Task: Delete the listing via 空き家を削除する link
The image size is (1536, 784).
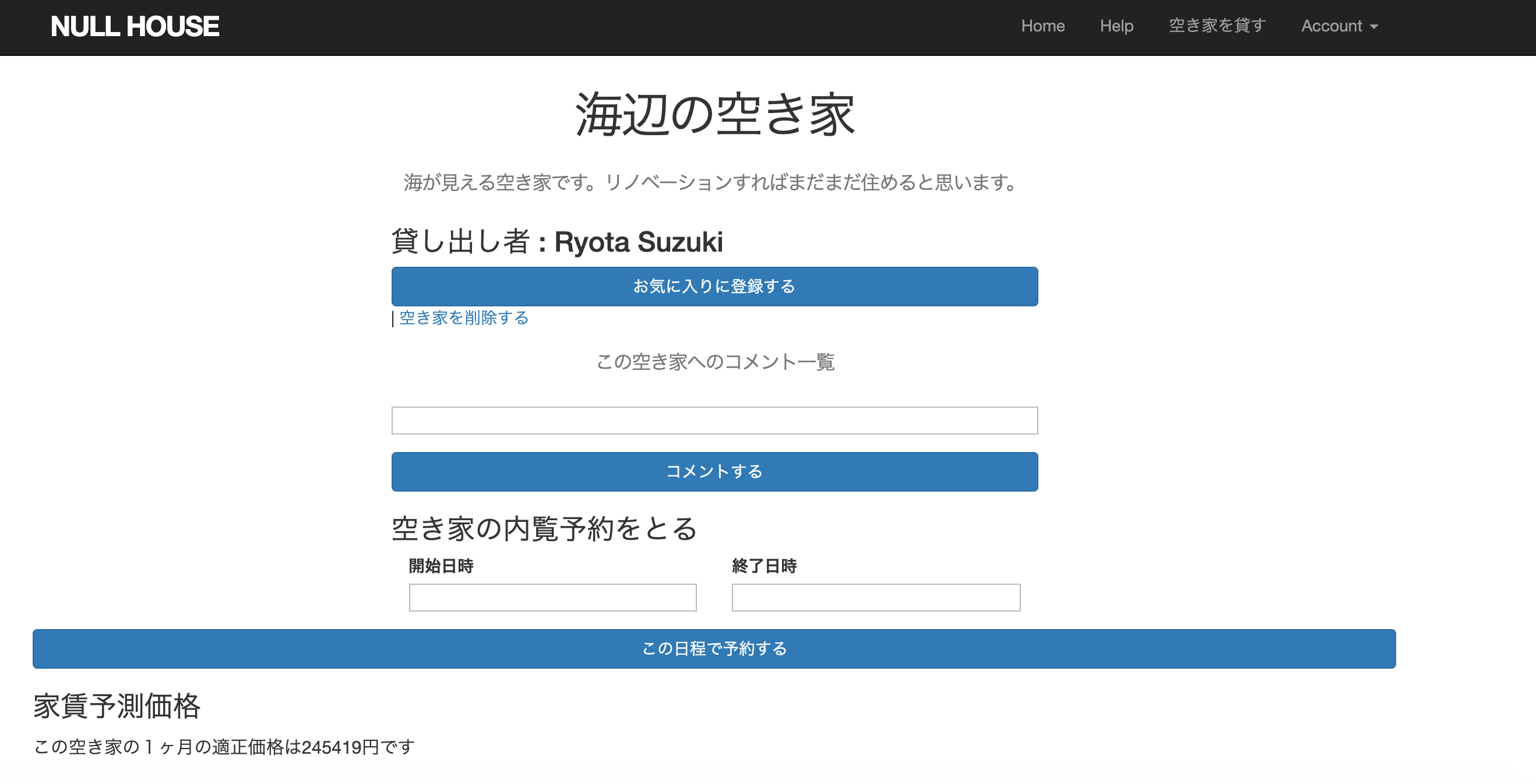Action: tap(463, 319)
